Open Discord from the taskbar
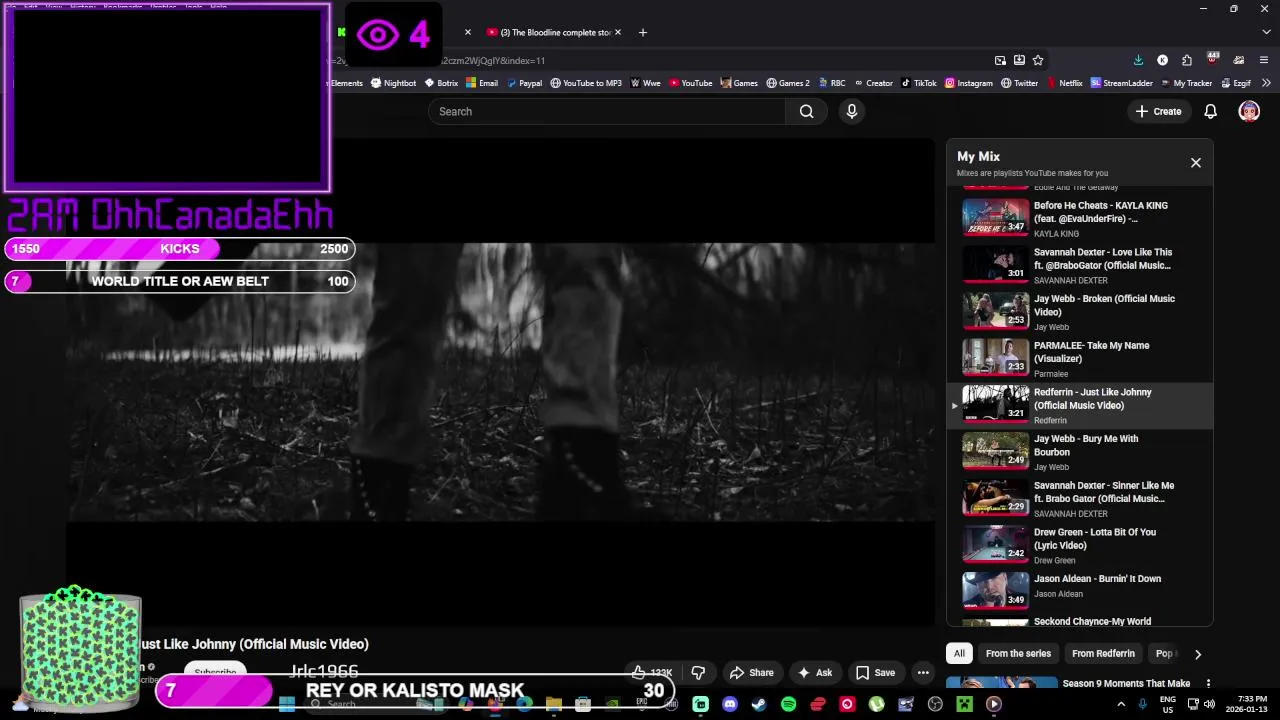 pyautogui.click(x=730, y=704)
